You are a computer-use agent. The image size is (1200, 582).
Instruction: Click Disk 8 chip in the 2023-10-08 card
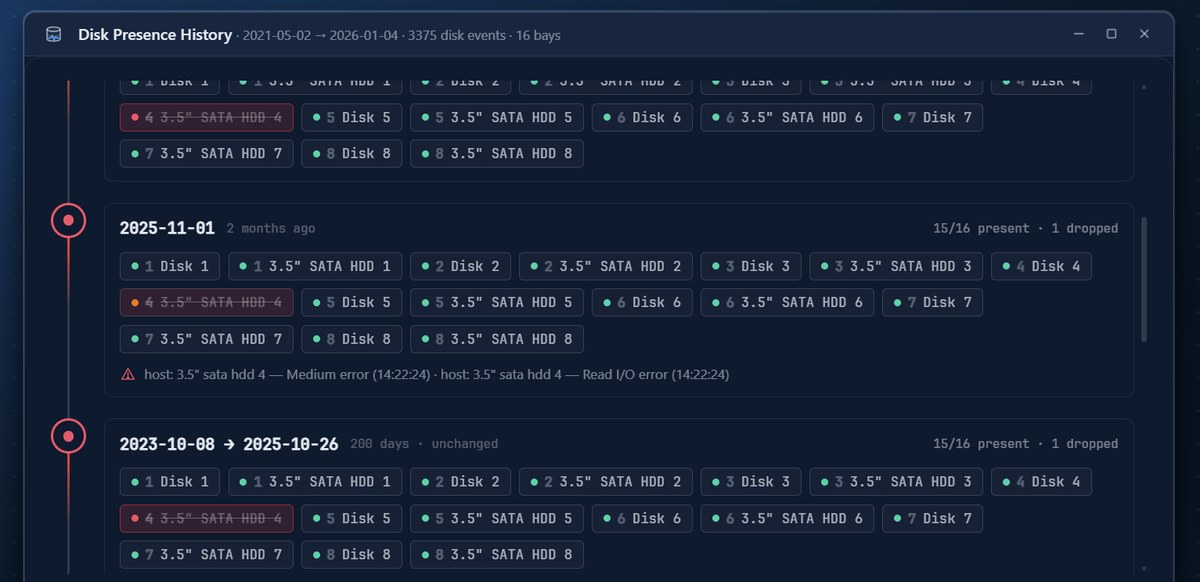[352, 554]
